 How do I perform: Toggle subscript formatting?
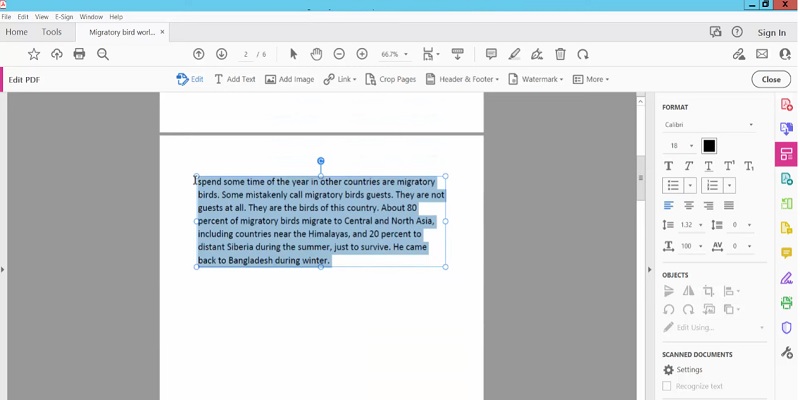[x=748, y=166]
